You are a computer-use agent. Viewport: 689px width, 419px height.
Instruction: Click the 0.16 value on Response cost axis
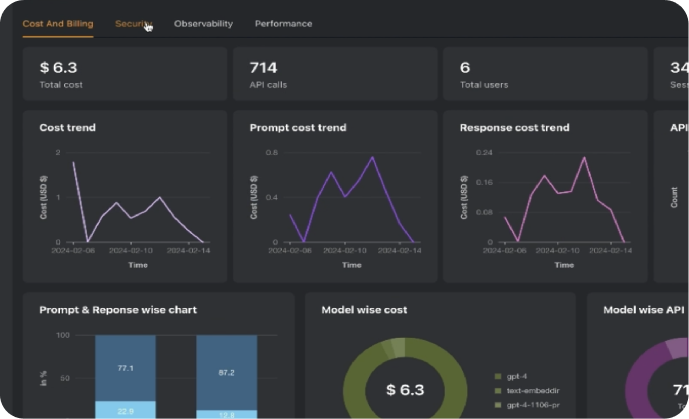(x=484, y=182)
